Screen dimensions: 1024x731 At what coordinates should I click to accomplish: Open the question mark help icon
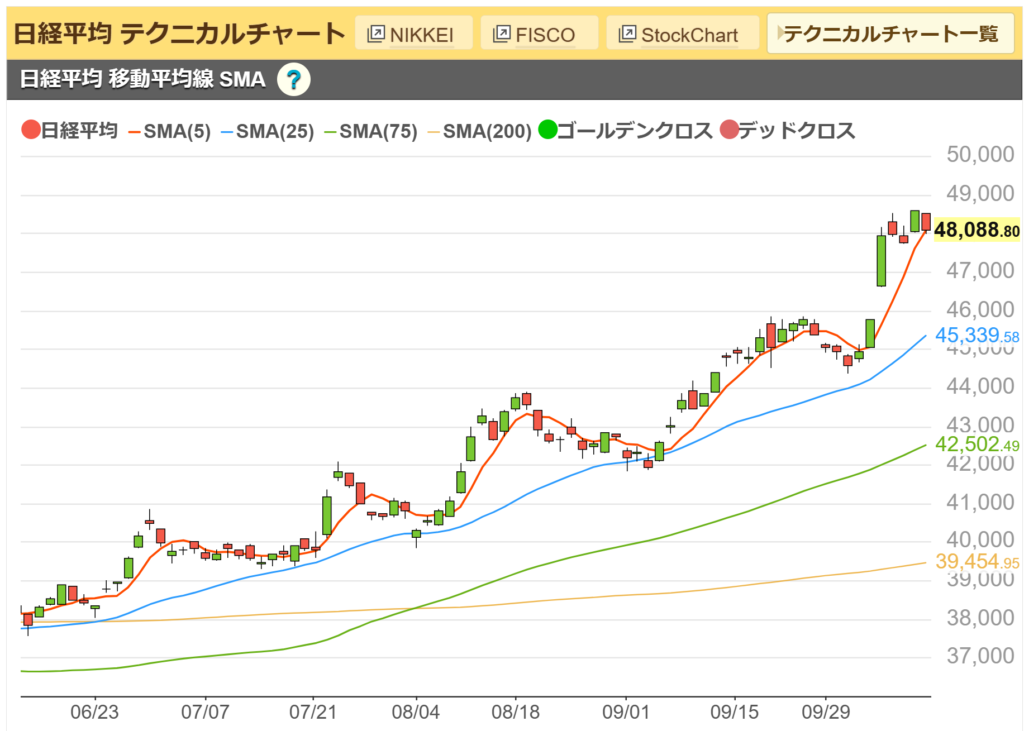(x=293, y=80)
